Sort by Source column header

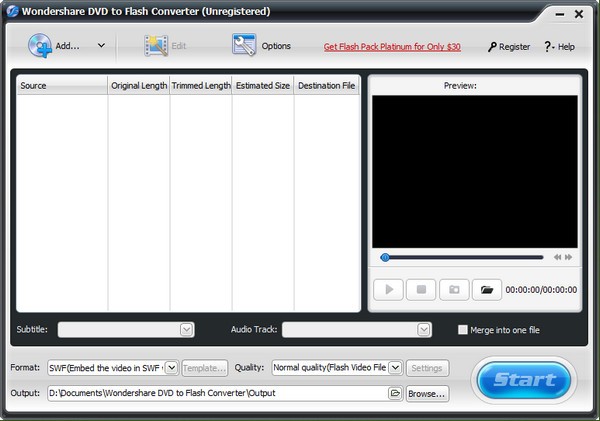pyautogui.click(x=62, y=85)
